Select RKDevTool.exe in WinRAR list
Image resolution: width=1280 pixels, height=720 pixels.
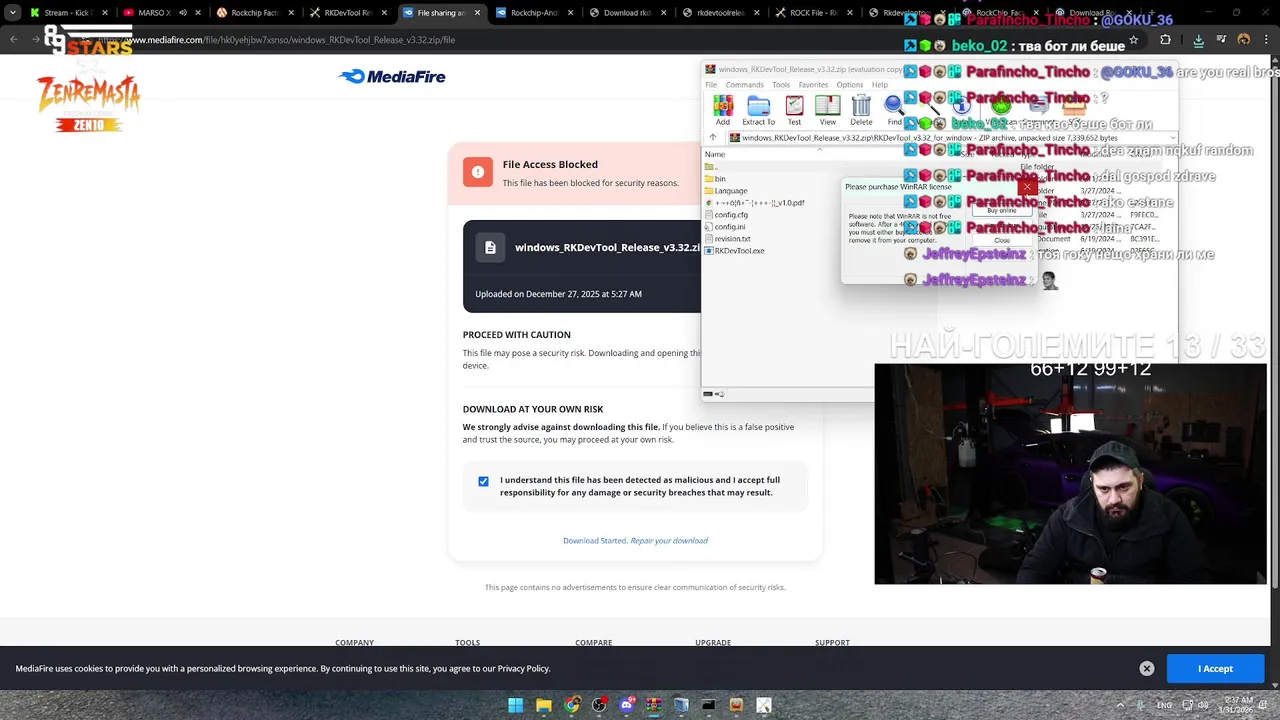pos(733,250)
